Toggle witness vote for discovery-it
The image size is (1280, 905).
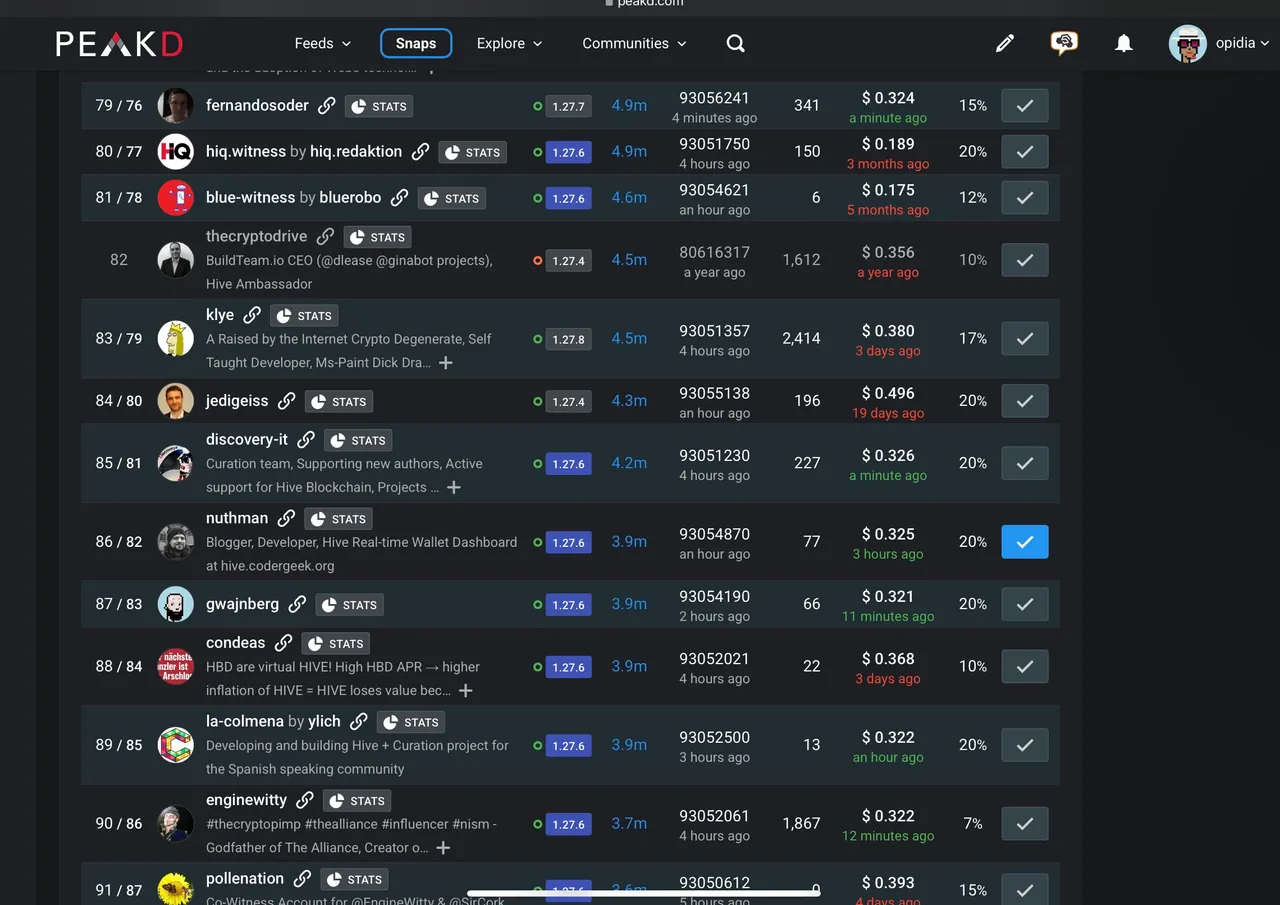pyautogui.click(x=1025, y=463)
